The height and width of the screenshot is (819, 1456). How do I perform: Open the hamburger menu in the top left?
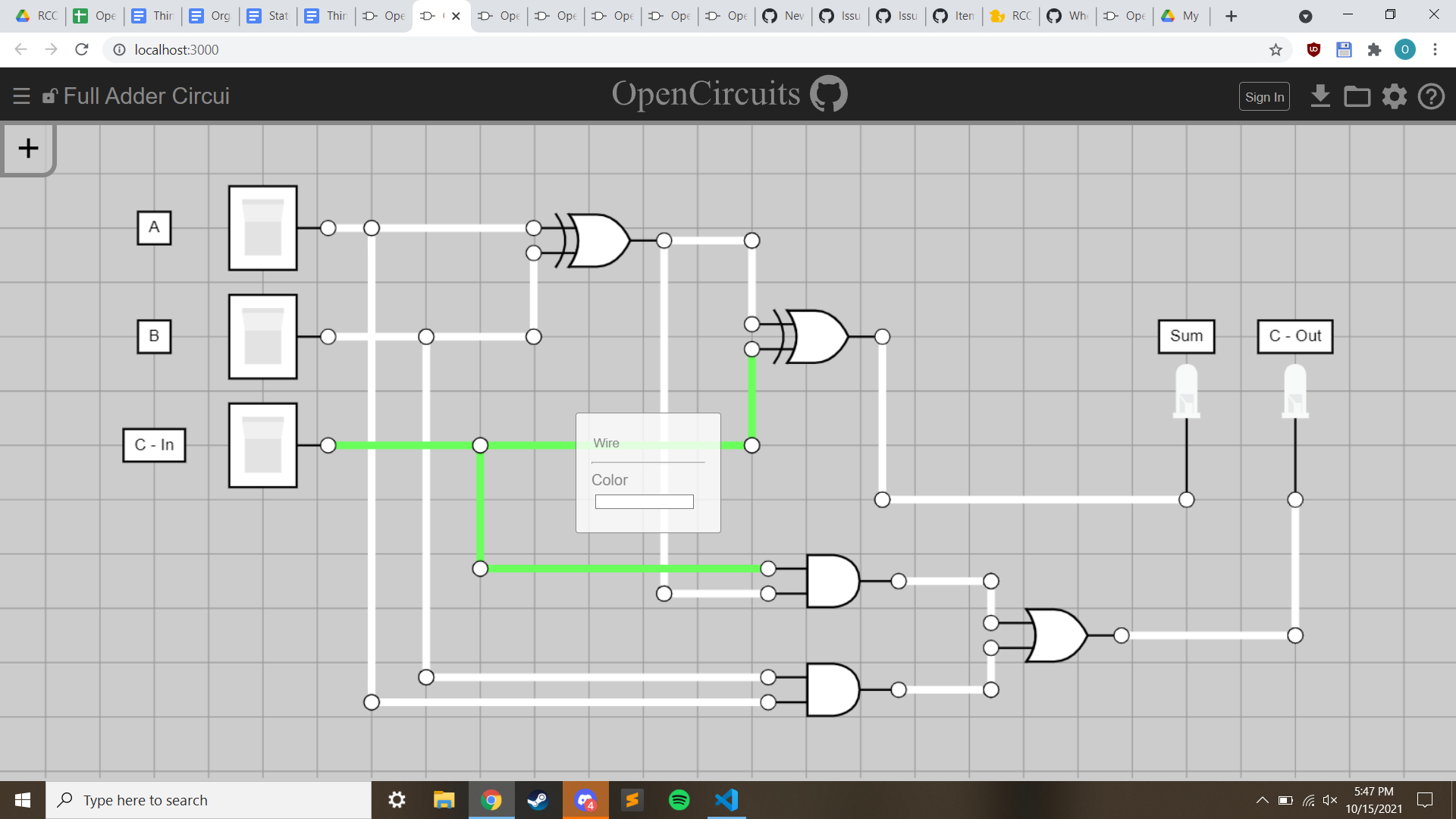click(21, 96)
